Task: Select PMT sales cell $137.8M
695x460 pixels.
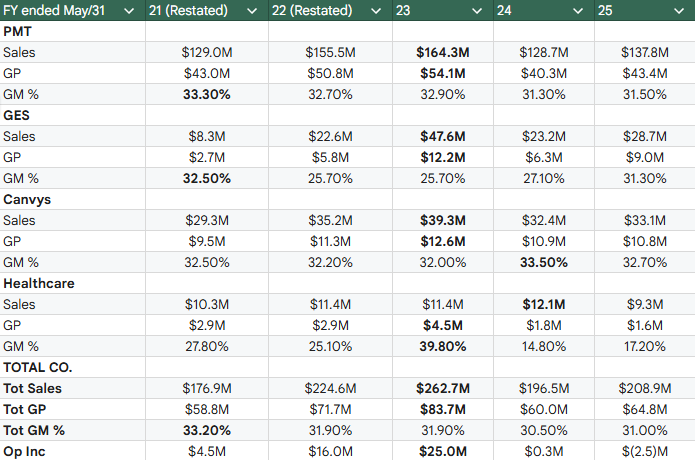Action: click(x=645, y=52)
